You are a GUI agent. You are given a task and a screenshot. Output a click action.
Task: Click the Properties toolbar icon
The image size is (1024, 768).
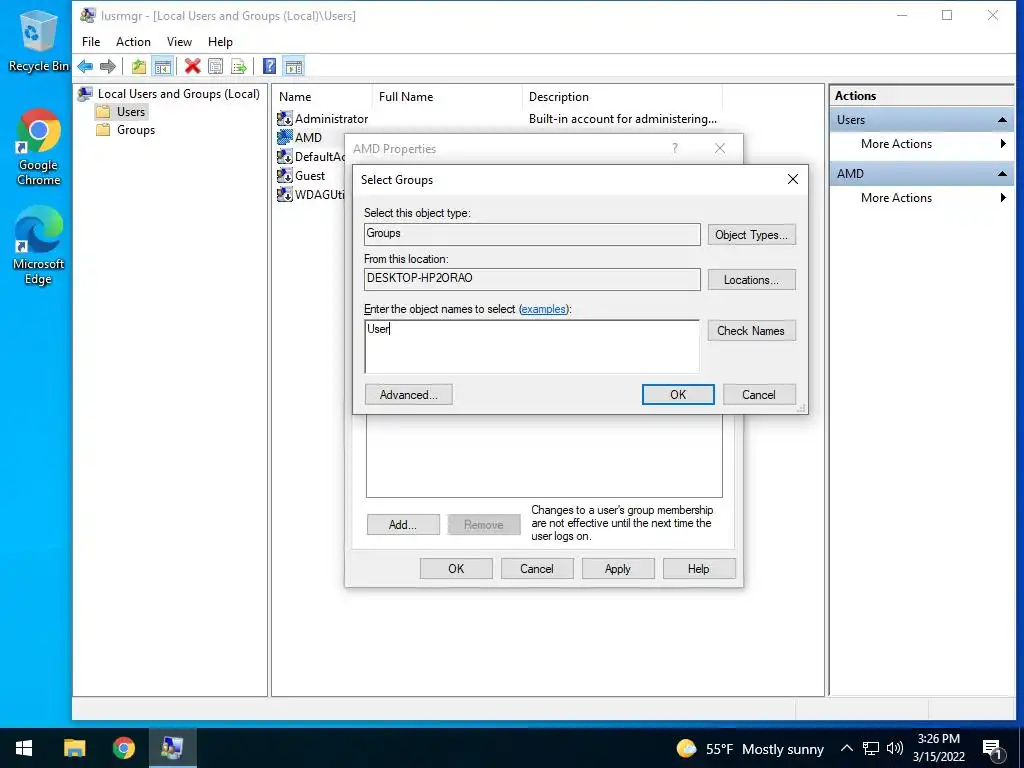tap(216, 66)
